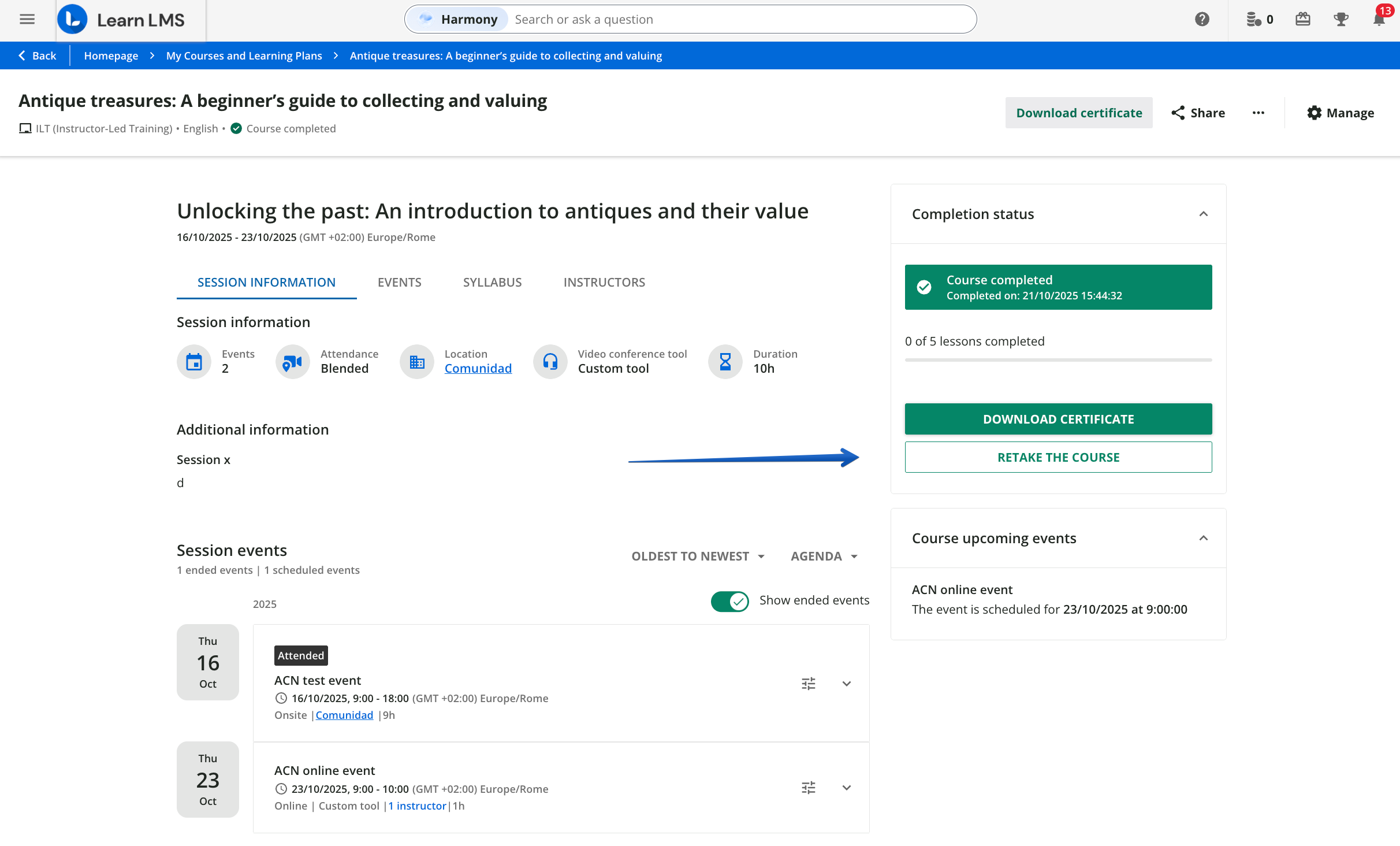Open the trophy gamification icon
Viewport: 1400px width, 846px height.
point(1341,20)
